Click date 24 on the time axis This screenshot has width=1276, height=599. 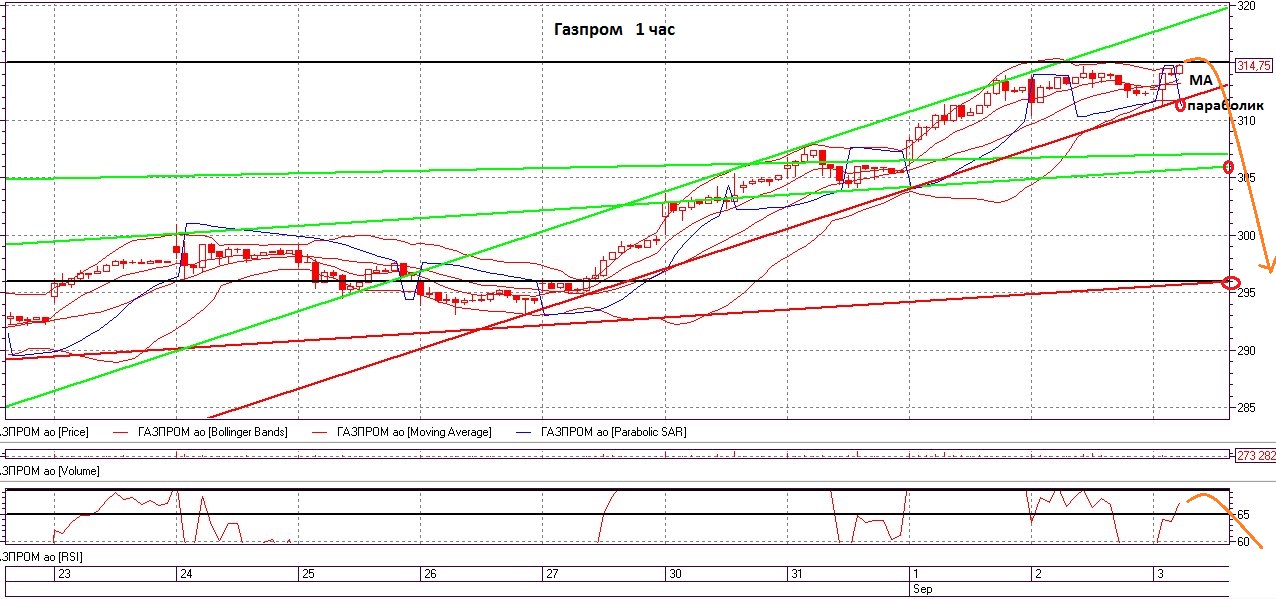[186, 574]
